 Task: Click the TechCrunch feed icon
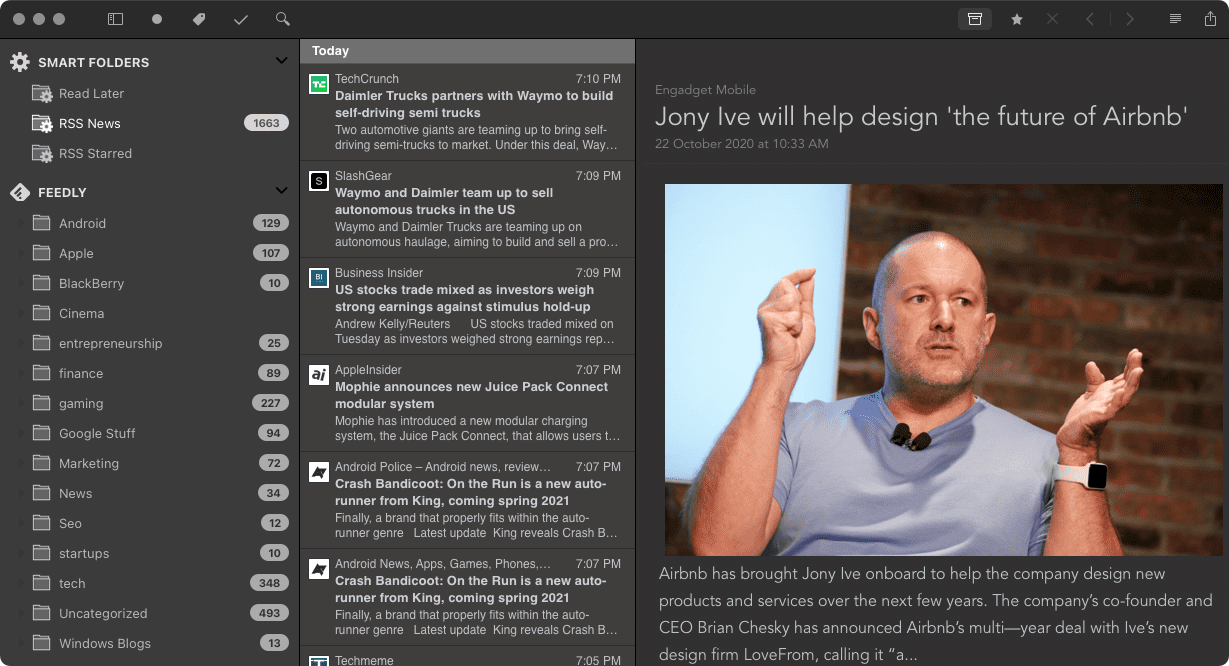[x=319, y=84]
